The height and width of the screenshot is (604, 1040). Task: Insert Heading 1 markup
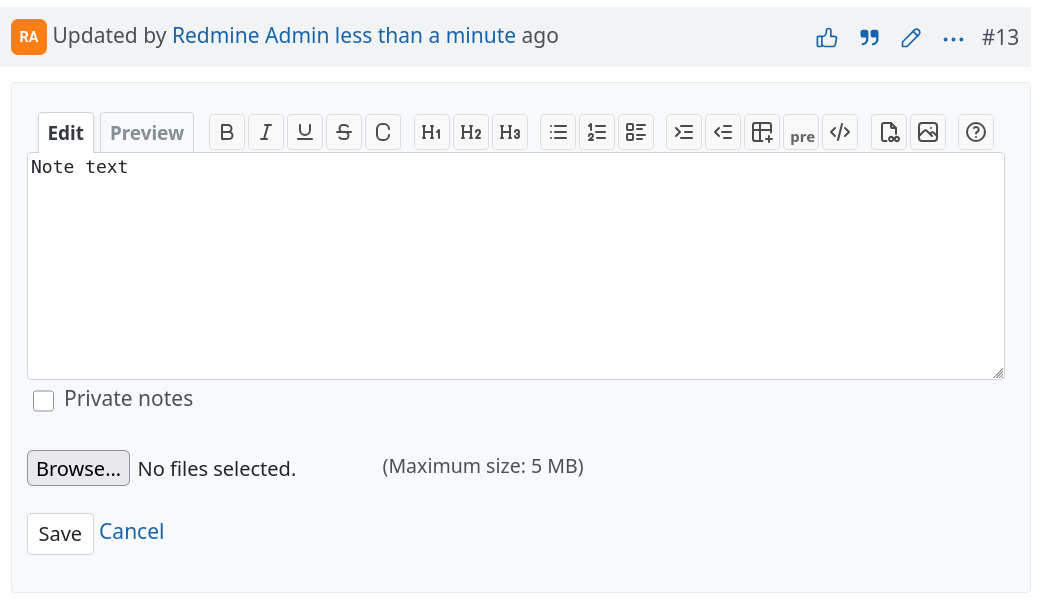[431, 132]
